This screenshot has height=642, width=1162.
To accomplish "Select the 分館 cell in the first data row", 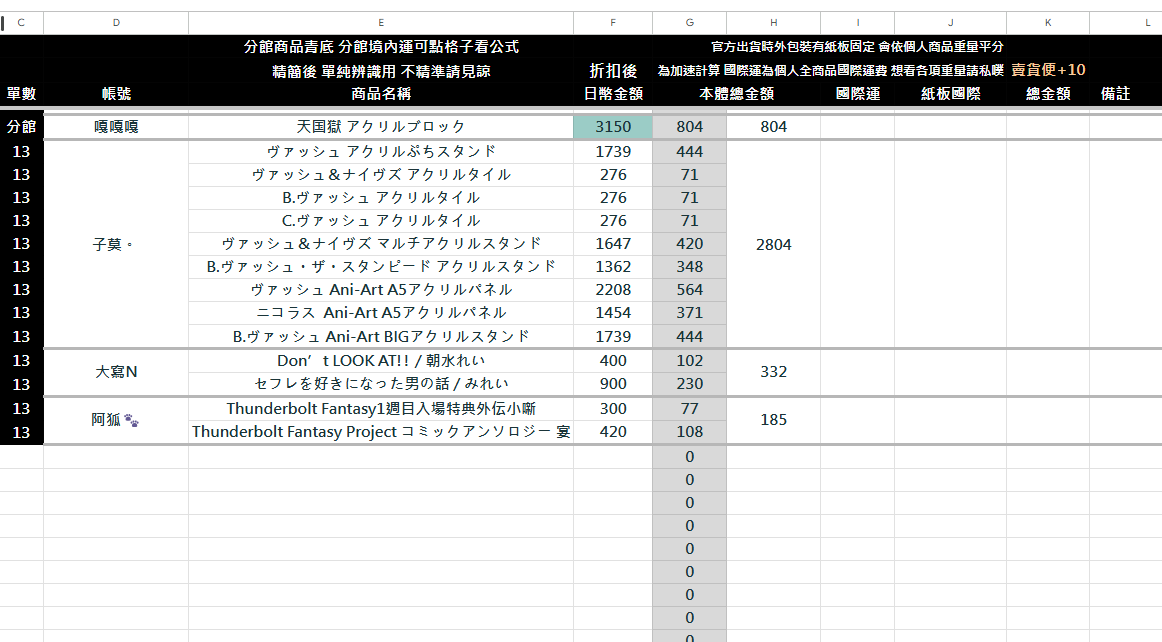I will click(x=21, y=127).
